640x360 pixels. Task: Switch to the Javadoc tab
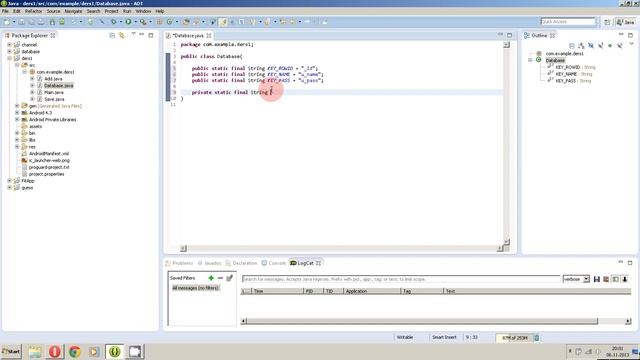210,263
